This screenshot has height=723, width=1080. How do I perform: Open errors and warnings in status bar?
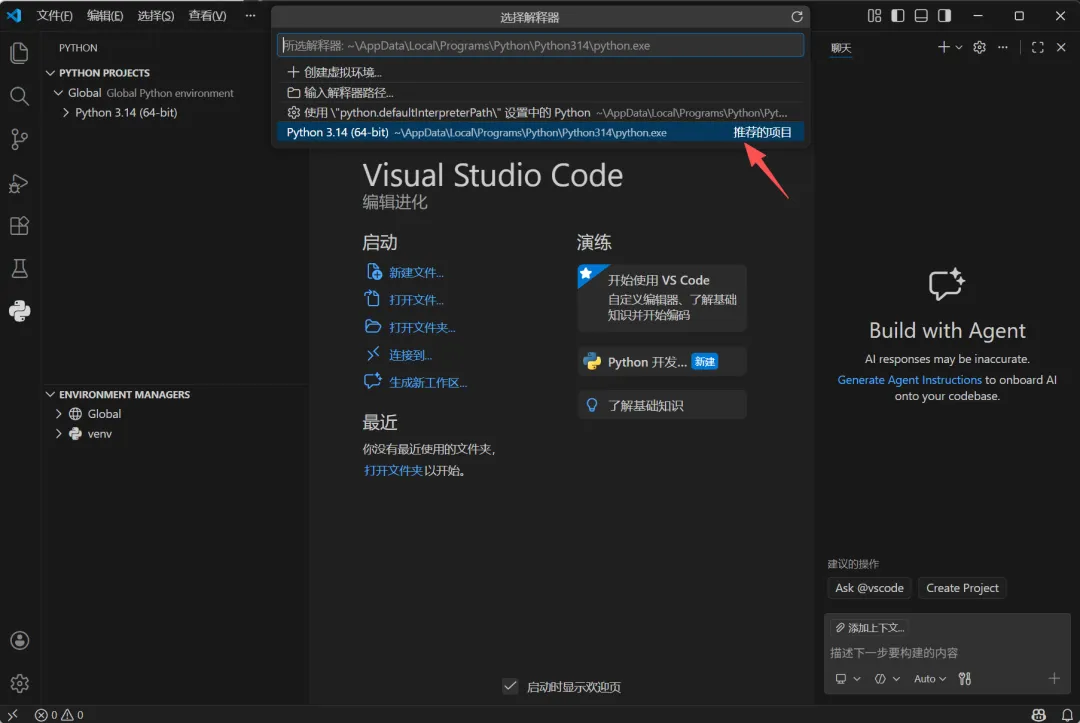(x=59, y=715)
